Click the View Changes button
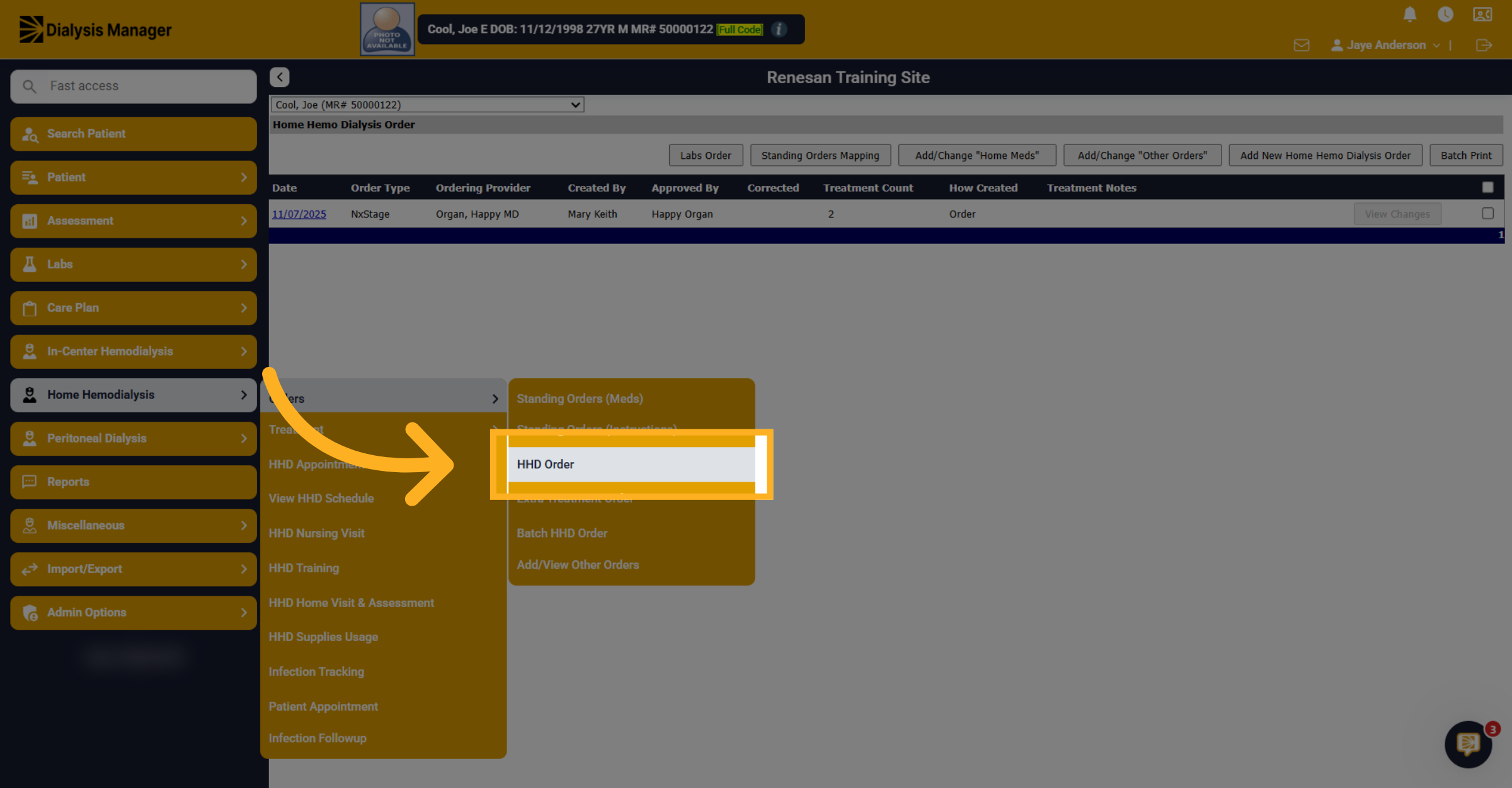 coord(1397,214)
